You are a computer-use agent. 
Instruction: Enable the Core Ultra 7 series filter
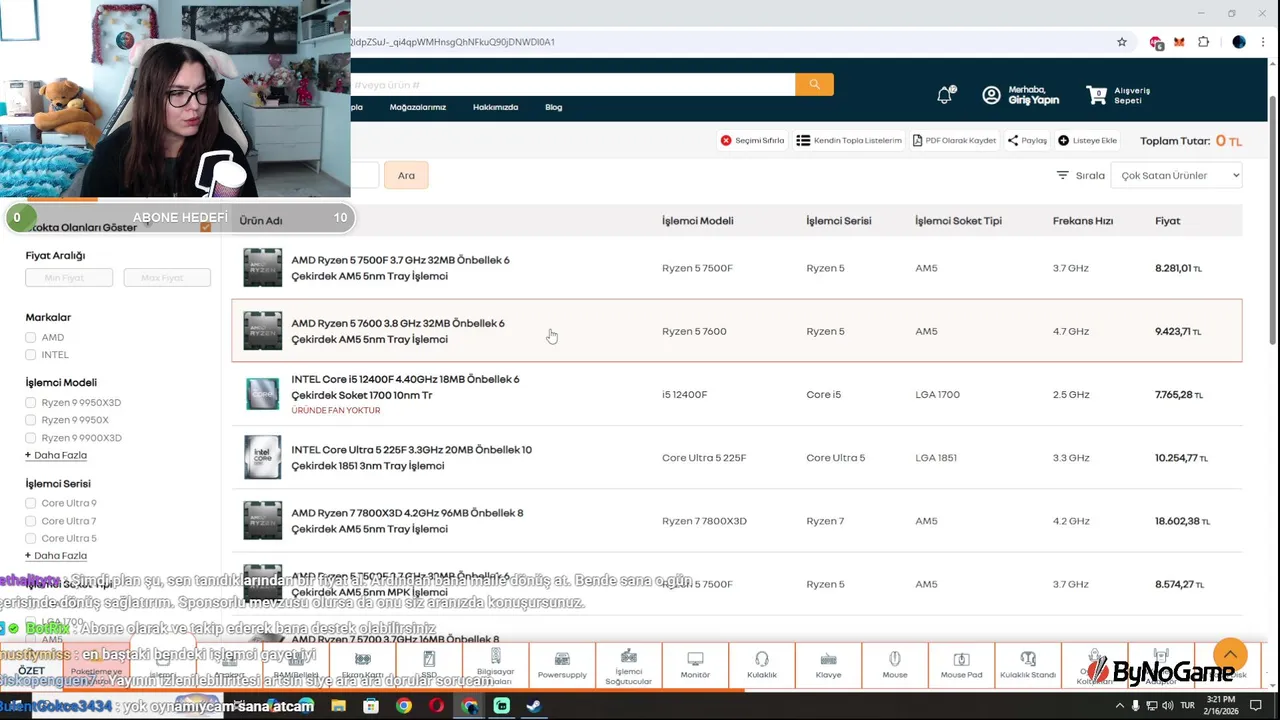[x=30, y=521]
